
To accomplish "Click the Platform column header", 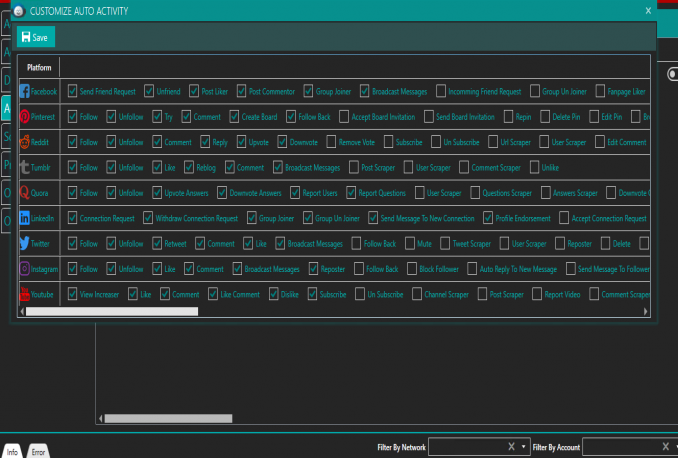I will (39, 68).
